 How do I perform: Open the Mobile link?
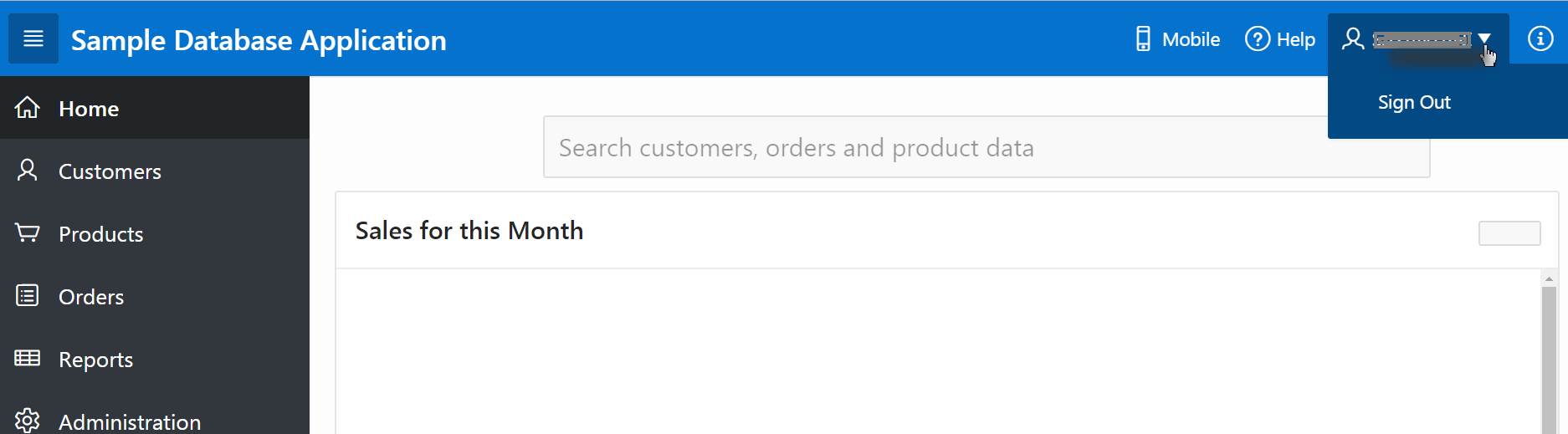tap(1191, 39)
